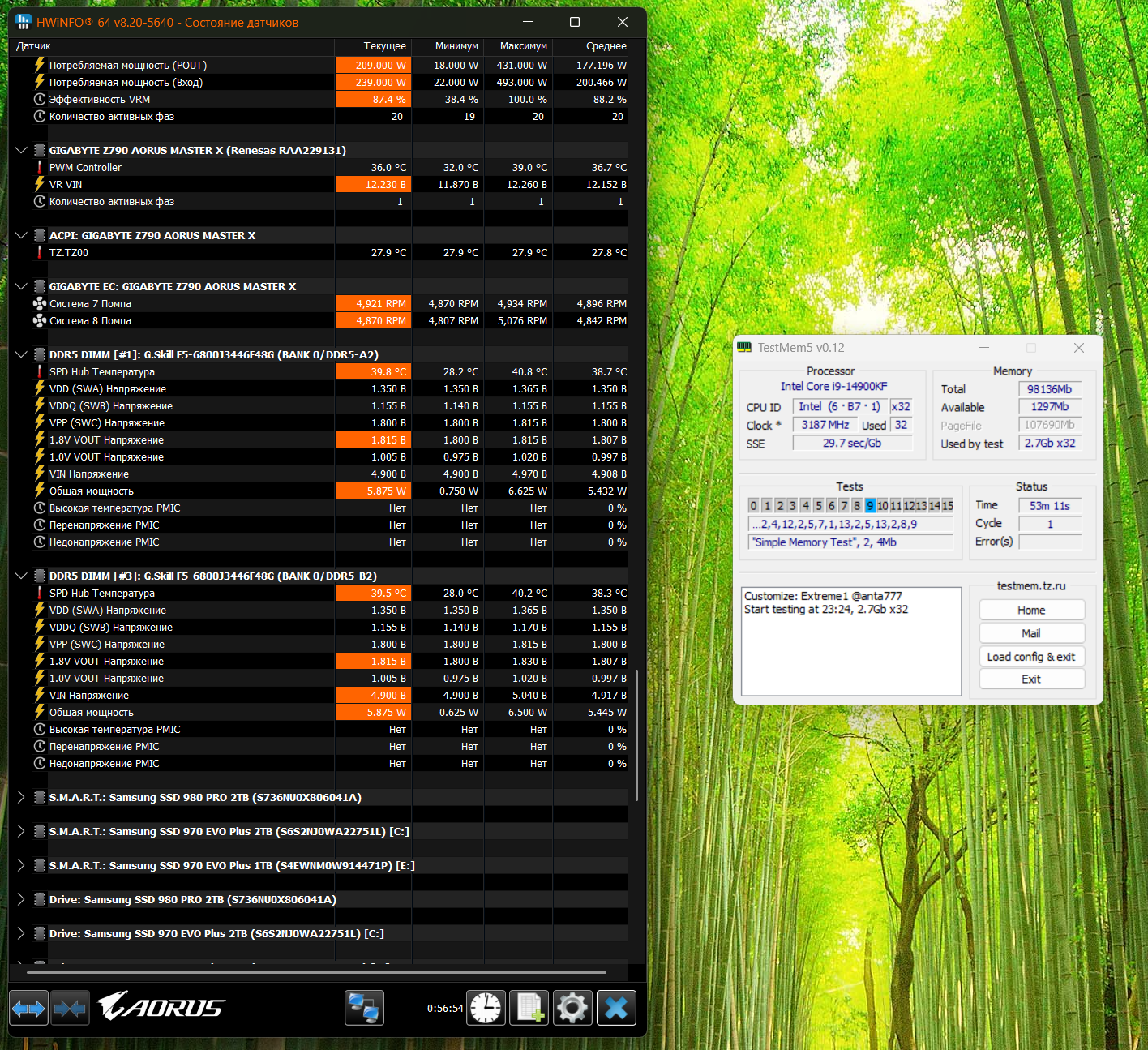The height and width of the screenshot is (1050, 1148).
Task: Click the uptime timer reading 0:56:54
Action: point(445,1009)
